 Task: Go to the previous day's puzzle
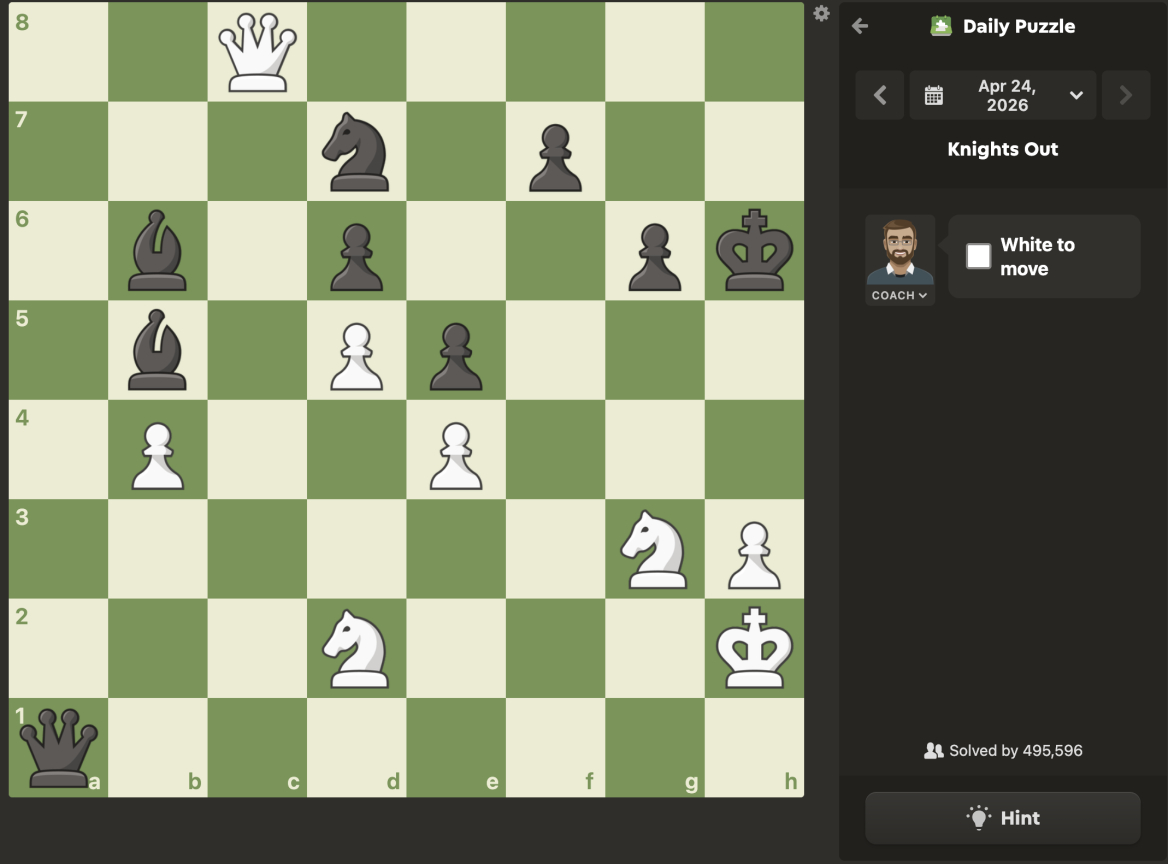[880, 95]
